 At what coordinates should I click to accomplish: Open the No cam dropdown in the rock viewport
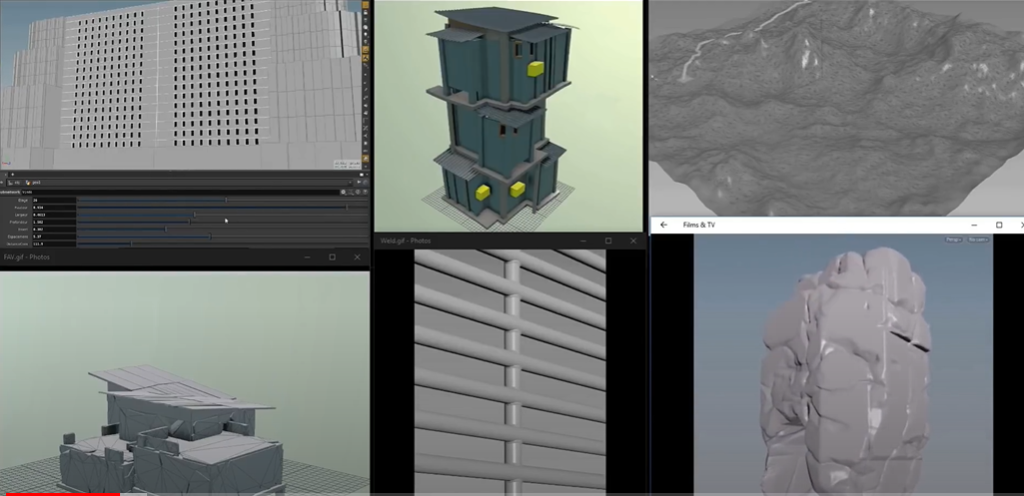[x=979, y=239]
